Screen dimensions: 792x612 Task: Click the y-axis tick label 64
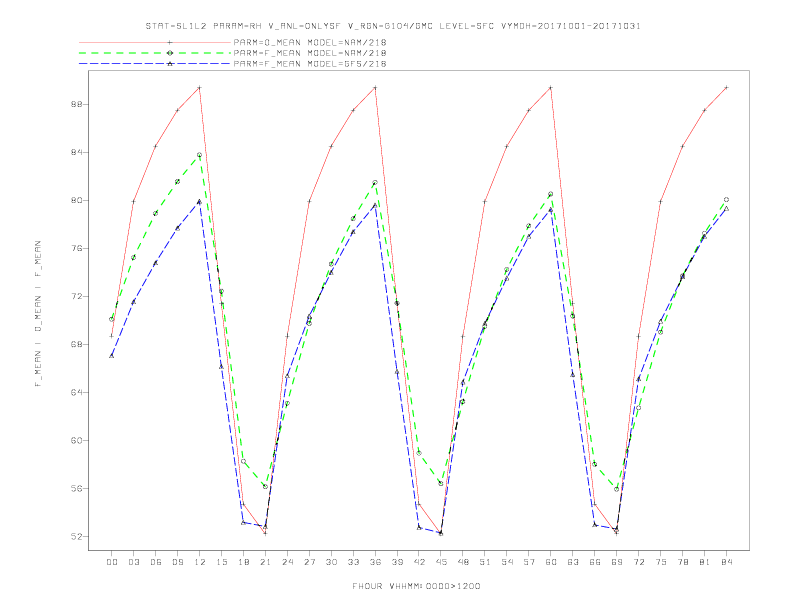coord(76,392)
